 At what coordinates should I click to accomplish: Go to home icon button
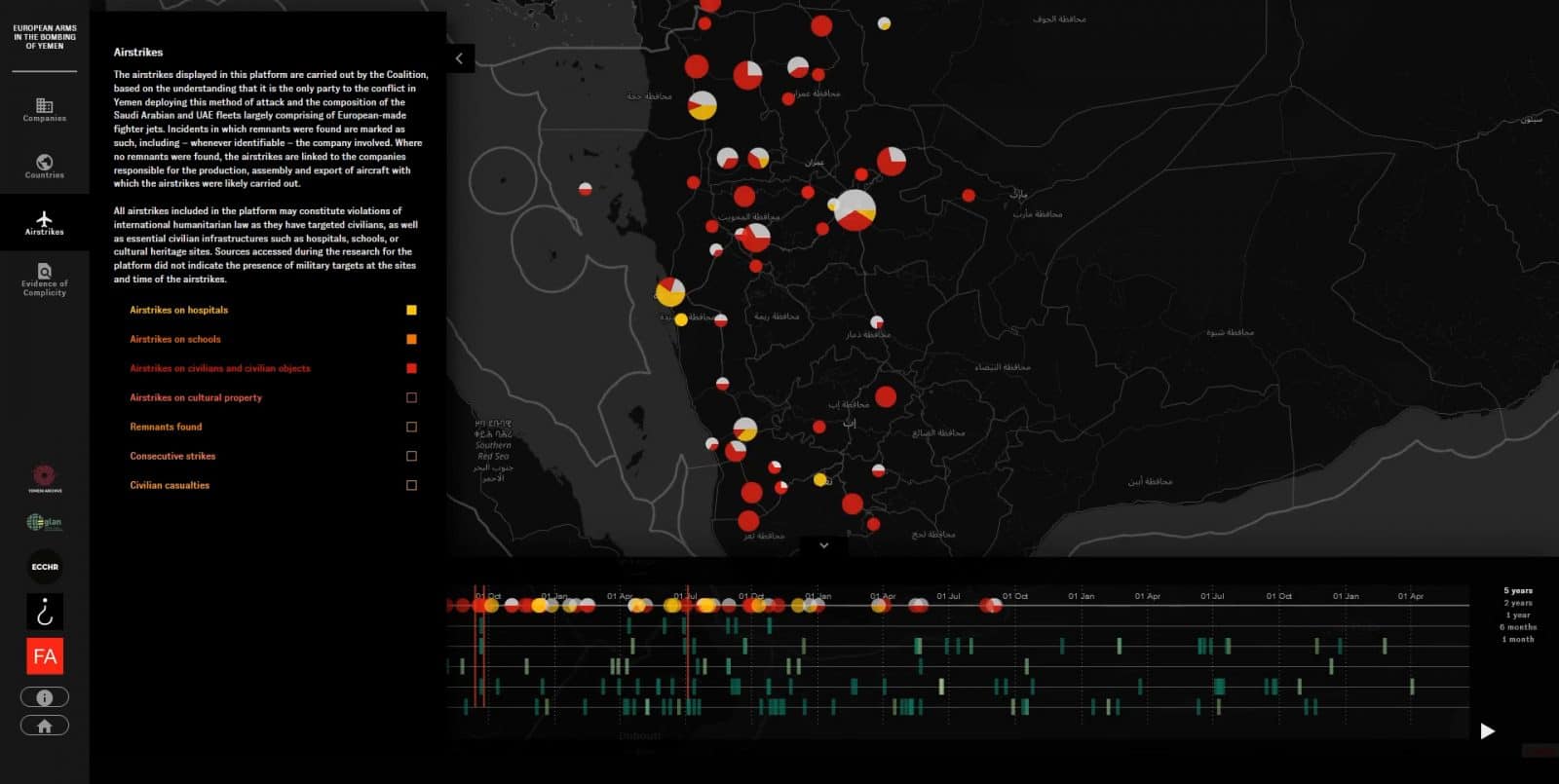(45, 726)
